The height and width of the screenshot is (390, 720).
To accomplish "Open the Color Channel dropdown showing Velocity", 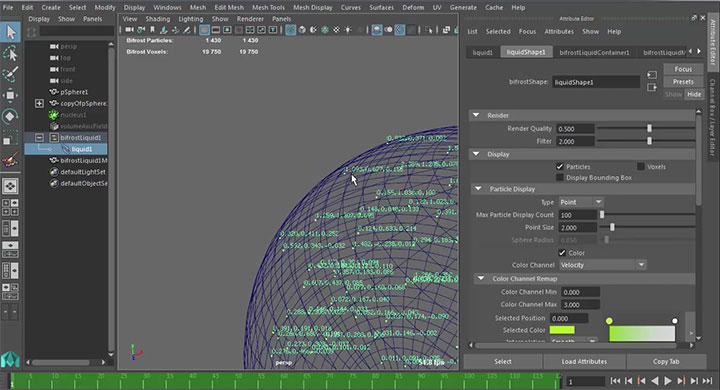I will coord(602,265).
